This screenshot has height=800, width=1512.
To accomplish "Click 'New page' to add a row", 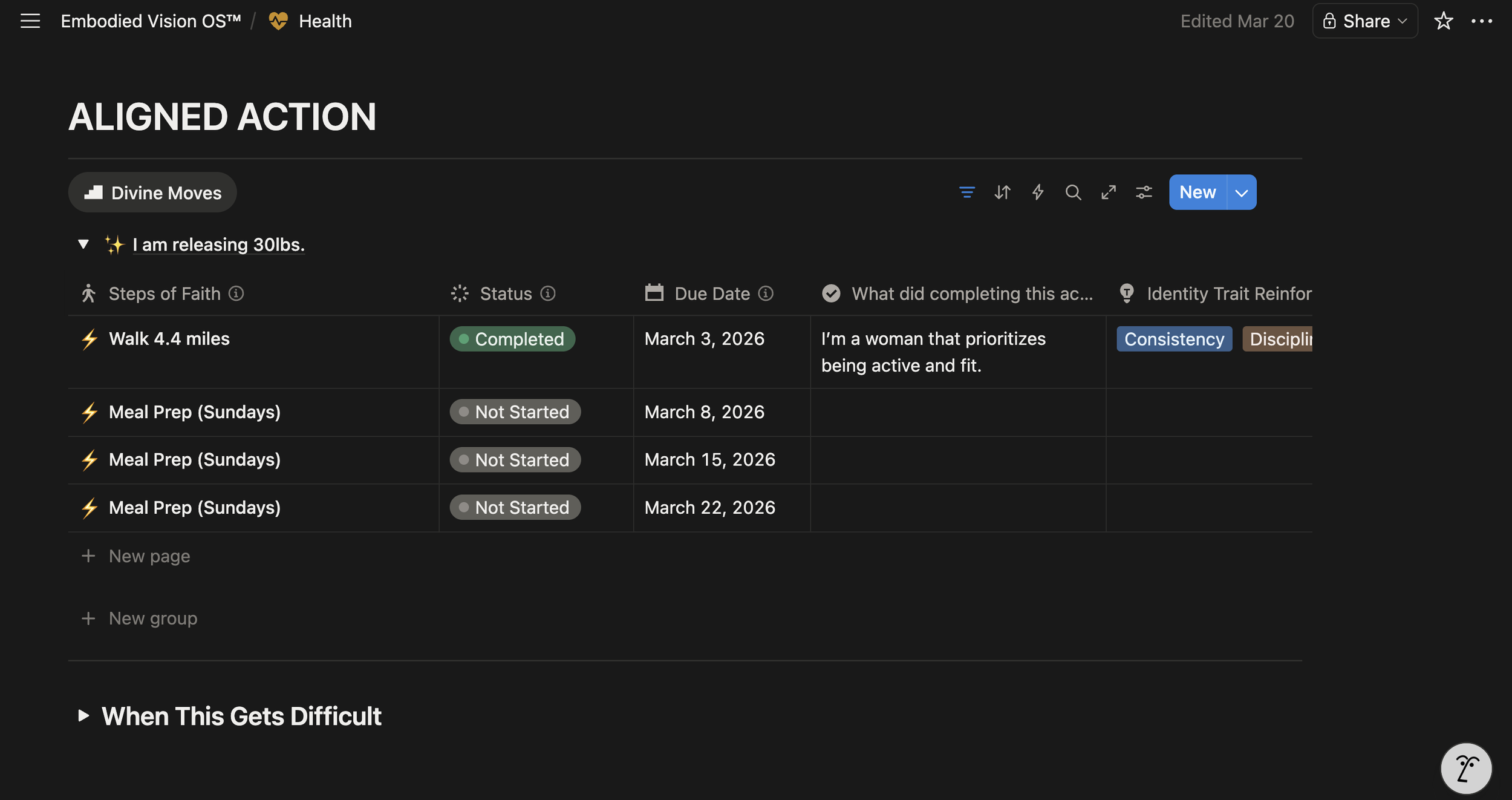I will coord(149,556).
